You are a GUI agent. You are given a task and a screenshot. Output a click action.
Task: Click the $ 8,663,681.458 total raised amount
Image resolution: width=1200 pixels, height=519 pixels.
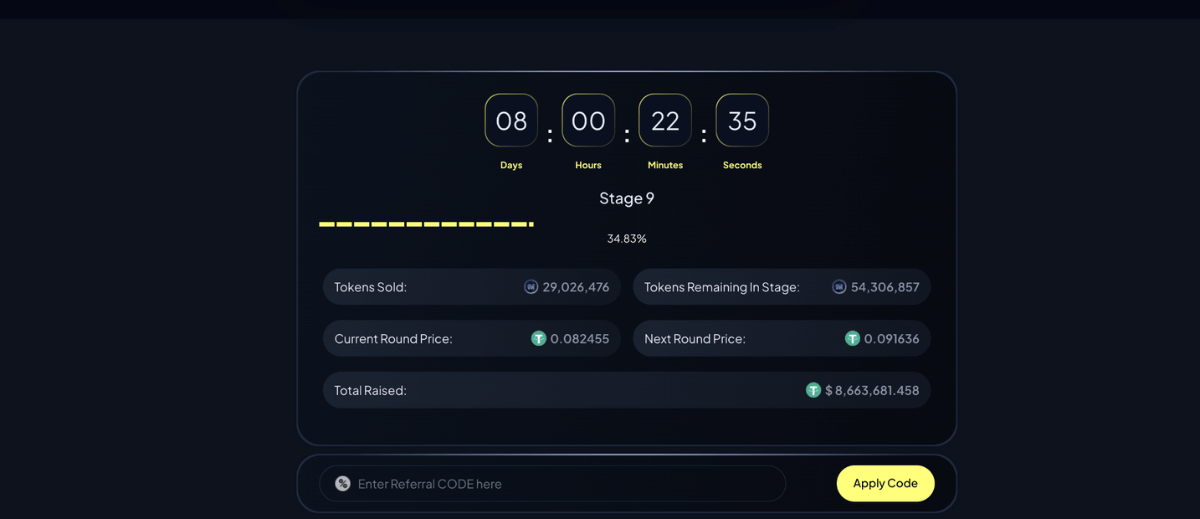click(871, 390)
